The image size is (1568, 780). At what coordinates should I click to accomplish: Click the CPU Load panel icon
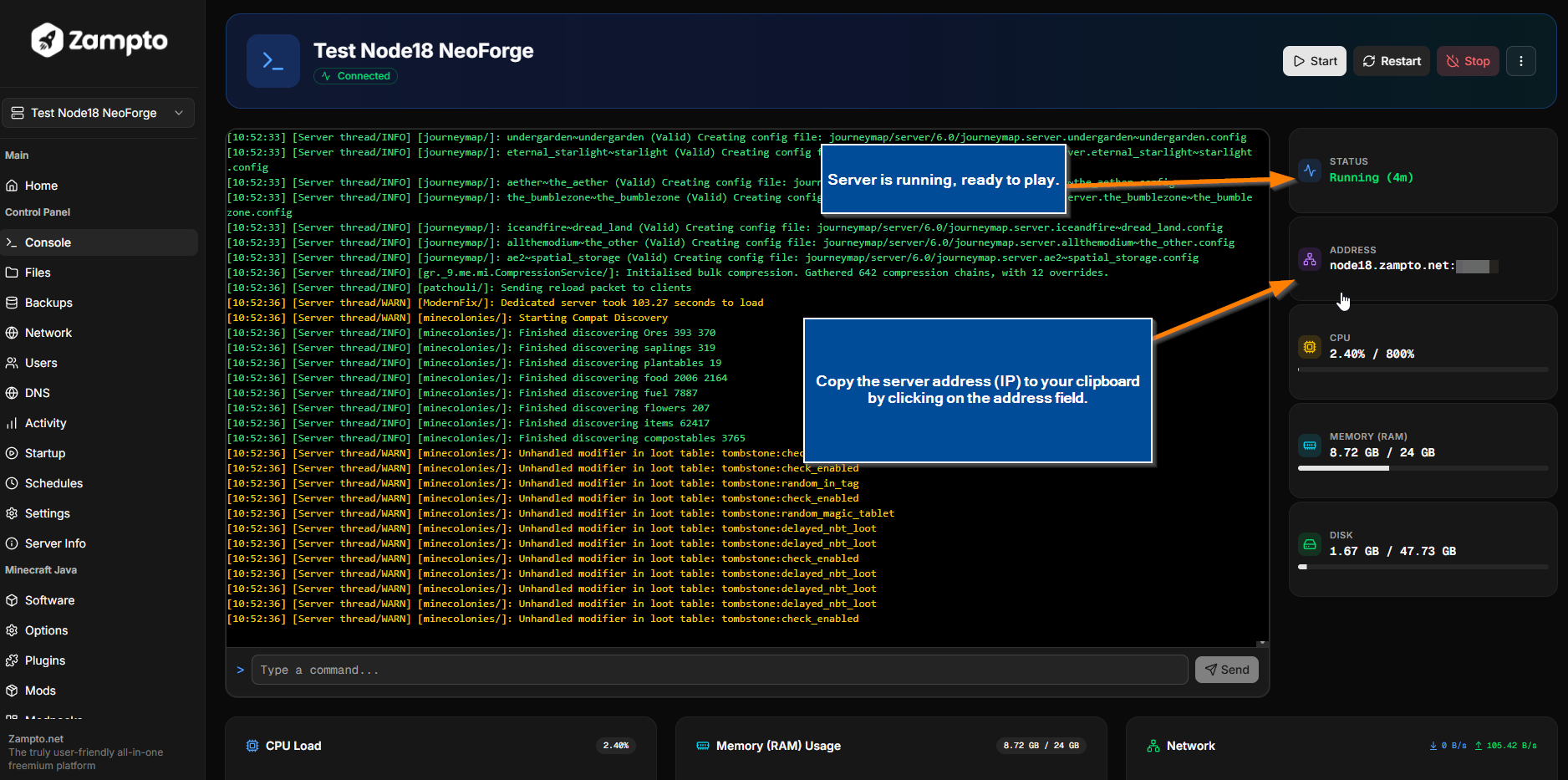(252, 746)
